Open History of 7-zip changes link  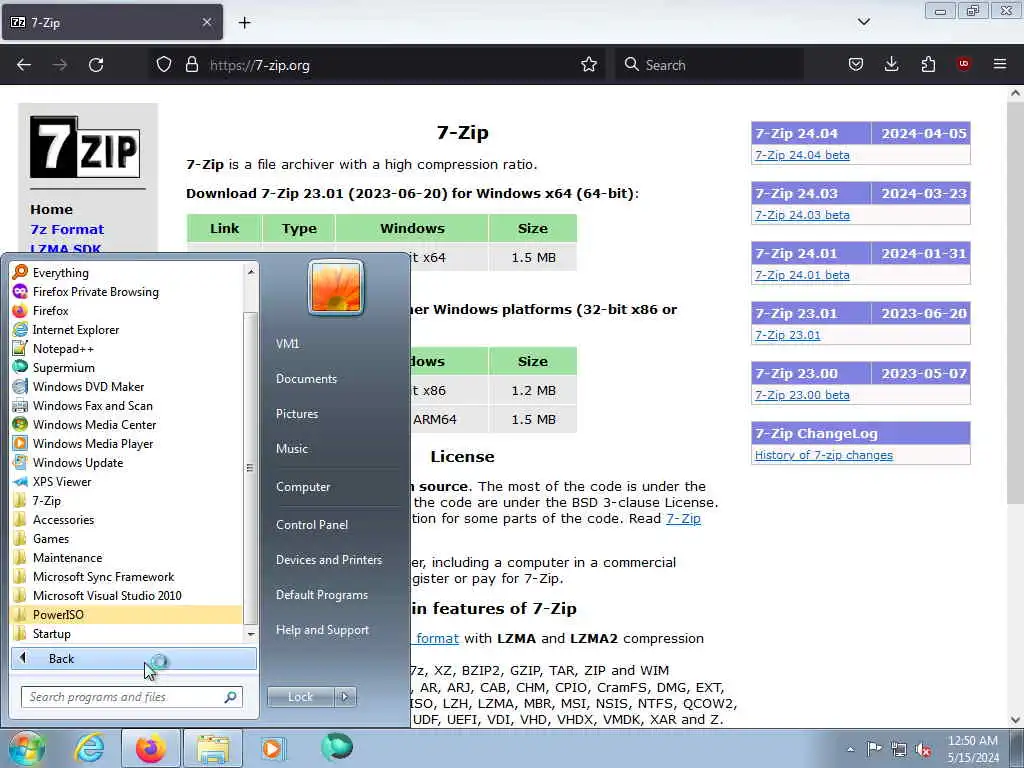(824, 455)
